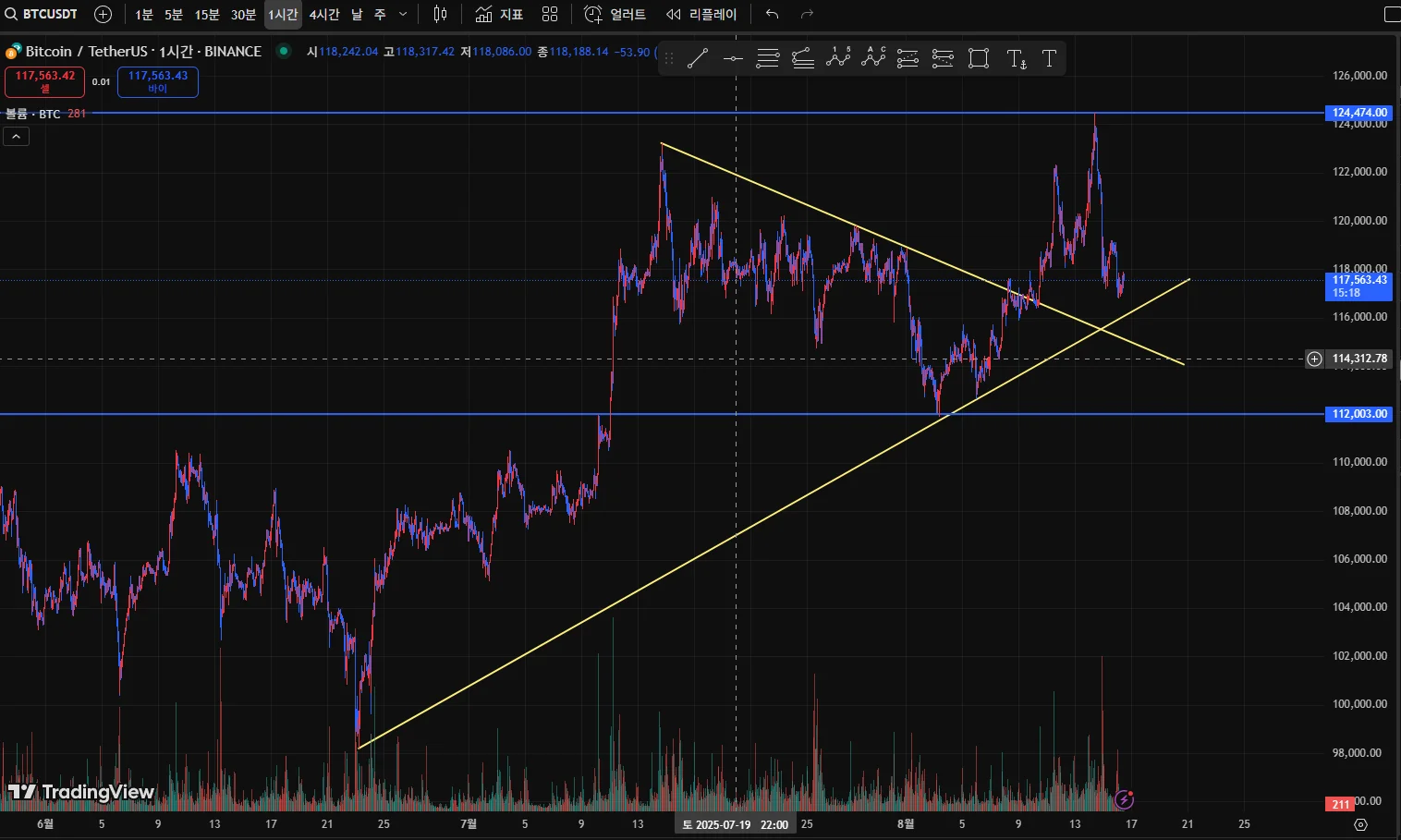Screen dimensions: 1401x840
Task: Select the ABC correction wave tool
Action: 873,58
